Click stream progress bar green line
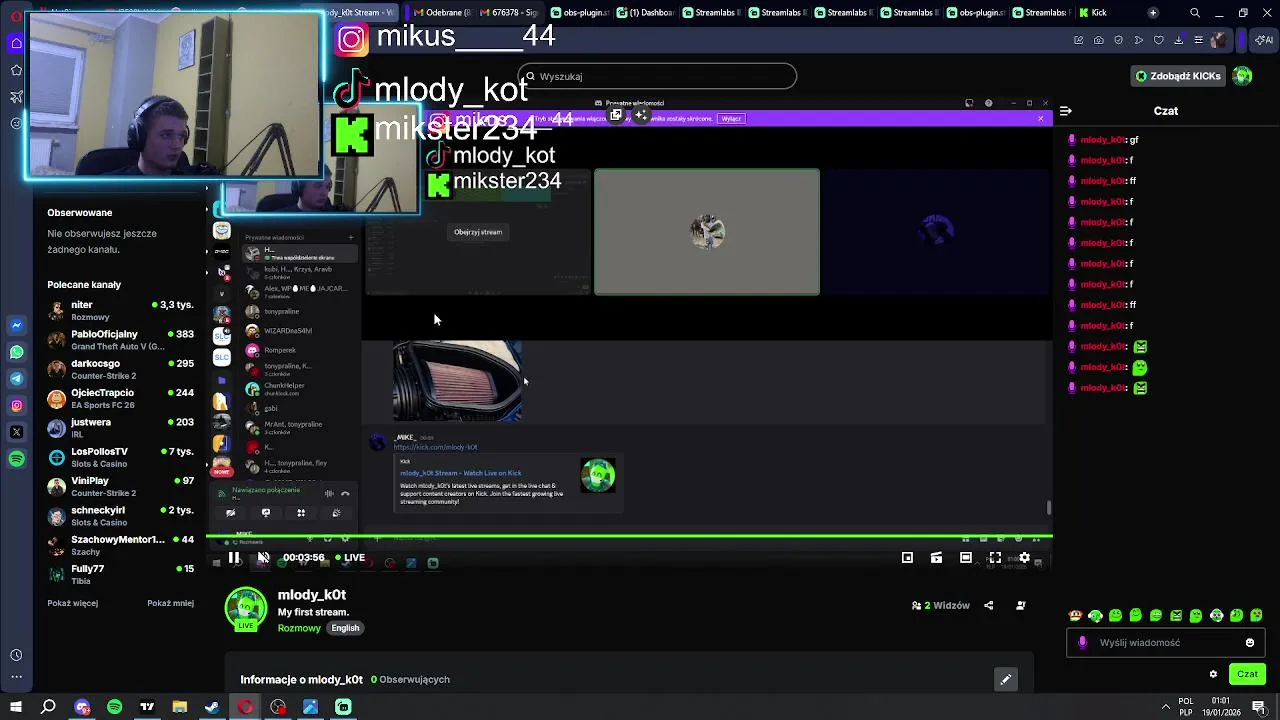The image size is (1280, 720). pos(630,537)
